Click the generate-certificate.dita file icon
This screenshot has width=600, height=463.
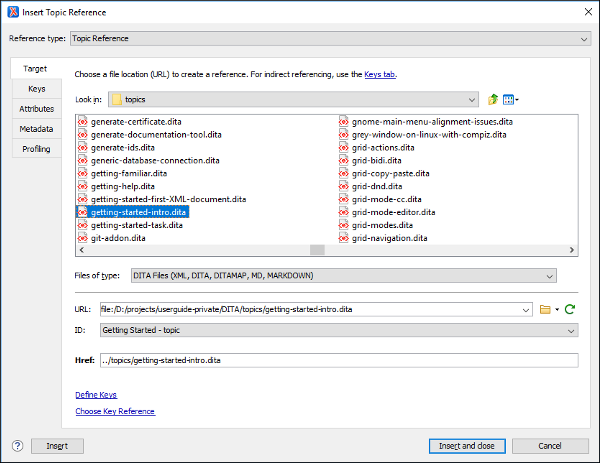pyautogui.click(x=83, y=121)
